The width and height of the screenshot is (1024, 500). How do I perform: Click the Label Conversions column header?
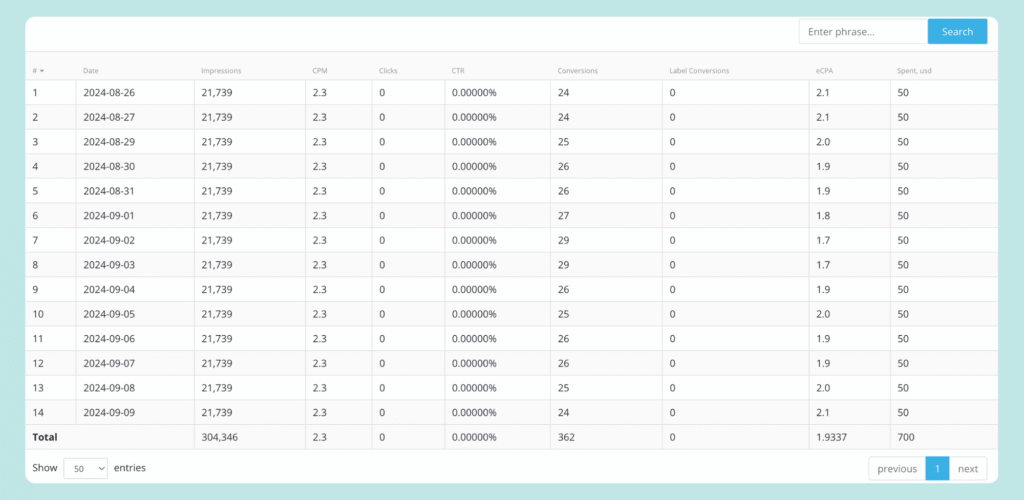pos(699,70)
